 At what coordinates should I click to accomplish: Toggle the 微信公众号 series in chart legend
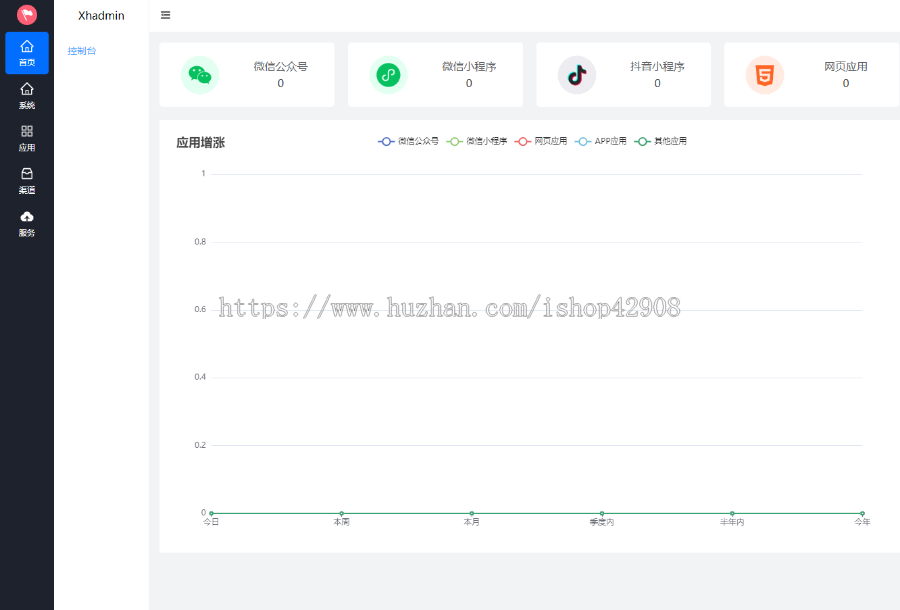[x=408, y=141]
